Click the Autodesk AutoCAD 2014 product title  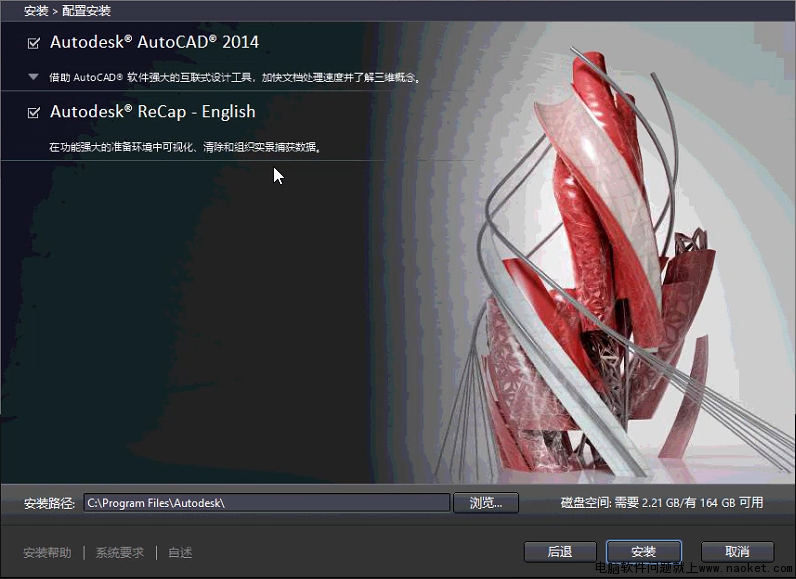pyautogui.click(x=154, y=42)
